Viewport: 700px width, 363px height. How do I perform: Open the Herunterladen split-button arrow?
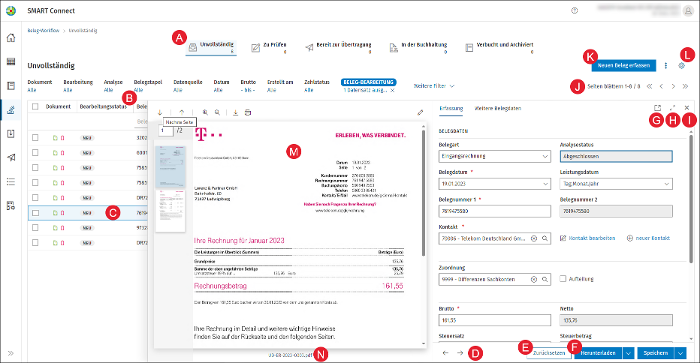628,353
